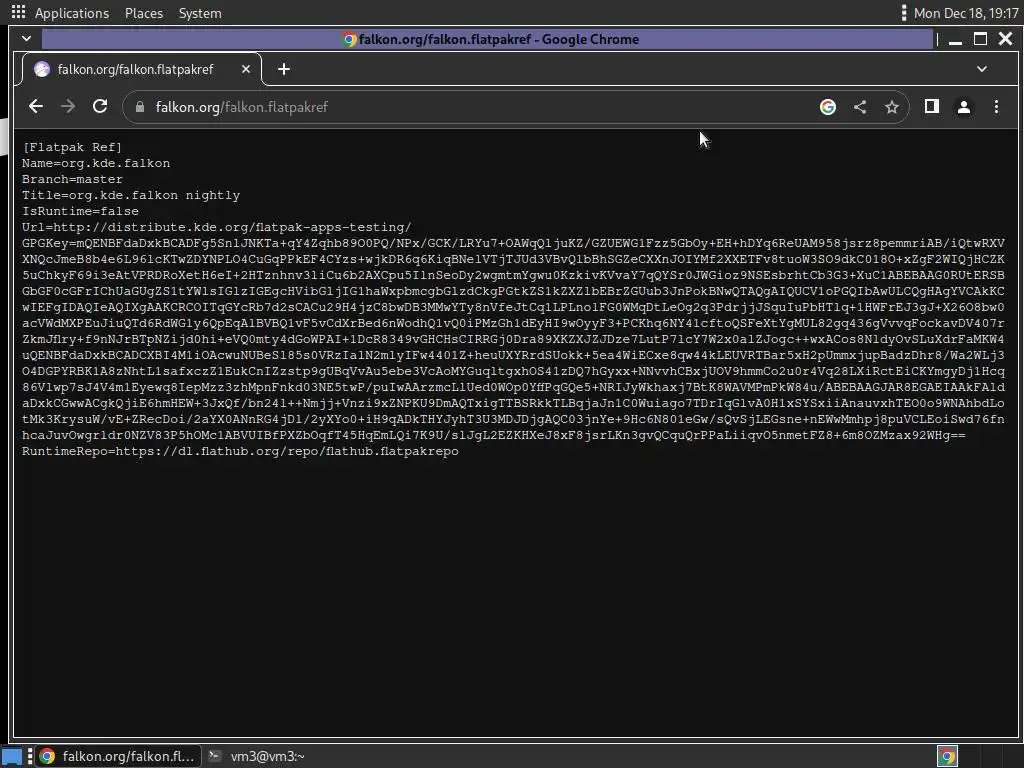Reload the falkon.flatpakref page
The width and height of the screenshot is (1024, 768).
coord(100,106)
